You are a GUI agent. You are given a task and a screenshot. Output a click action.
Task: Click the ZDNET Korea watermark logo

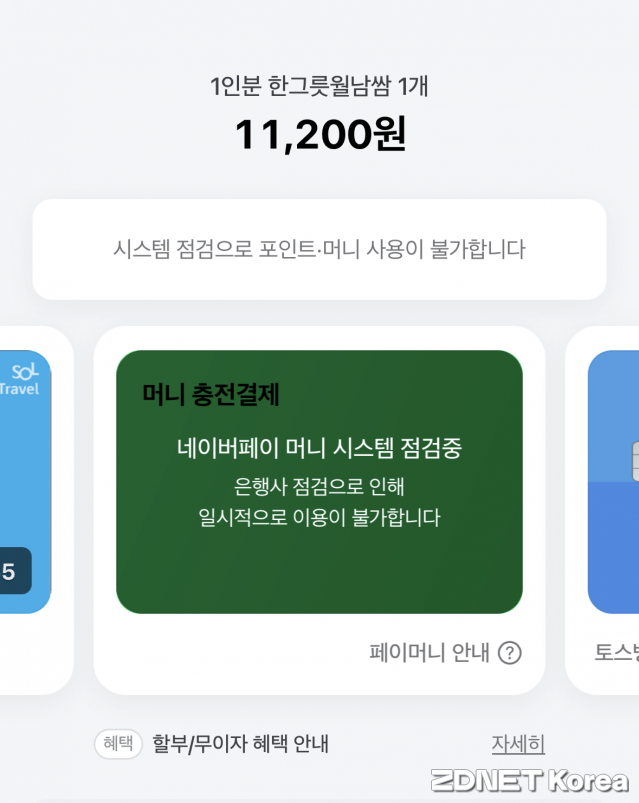coord(529,779)
